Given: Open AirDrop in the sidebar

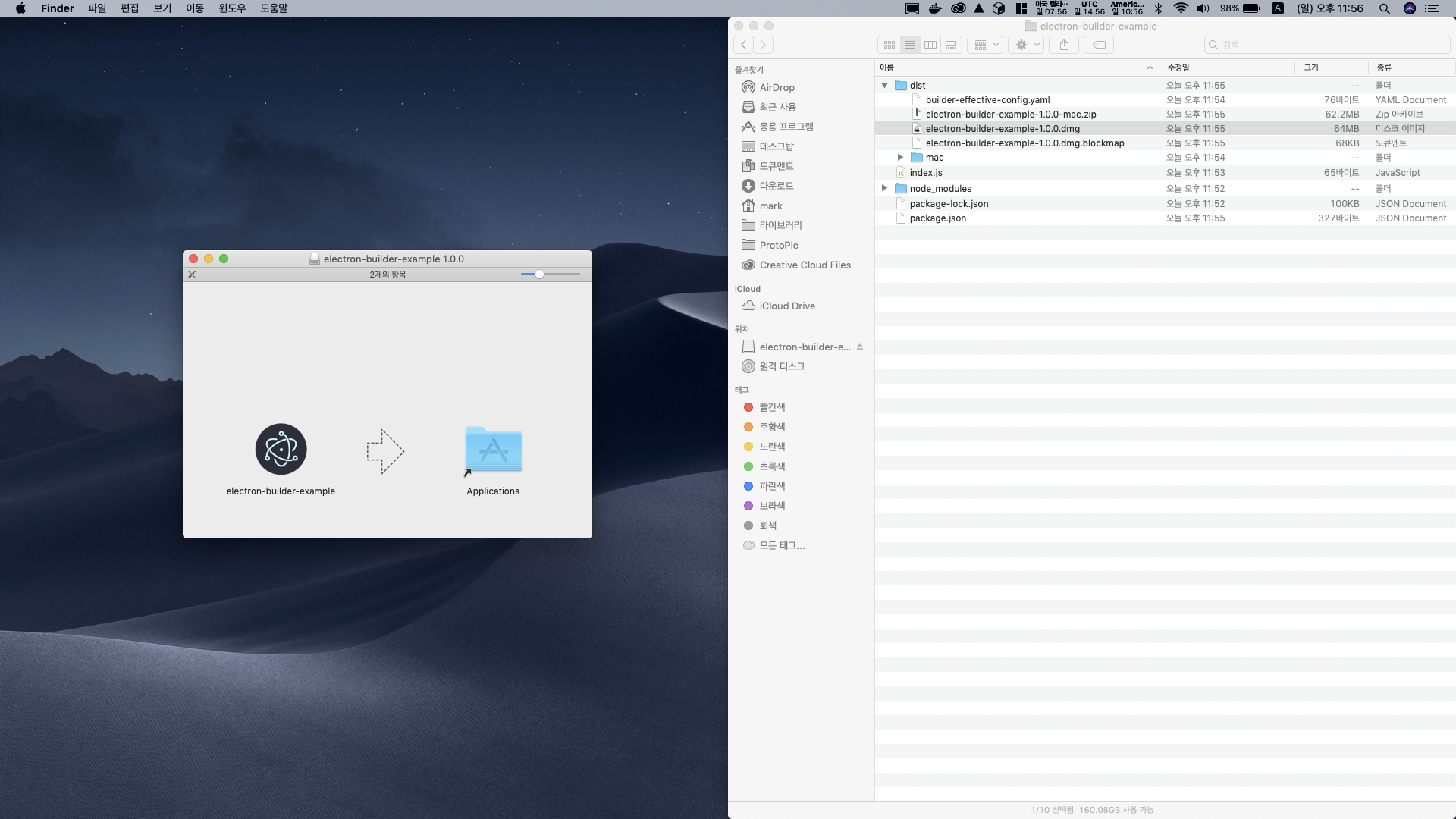Looking at the screenshot, I should pyautogui.click(x=777, y=87).
